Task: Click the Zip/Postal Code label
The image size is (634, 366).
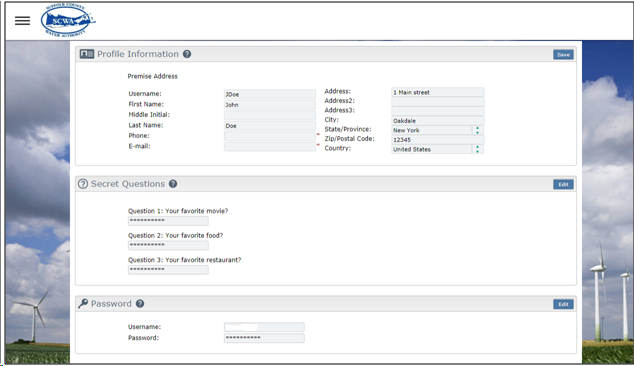Action: tap(349, 139)
